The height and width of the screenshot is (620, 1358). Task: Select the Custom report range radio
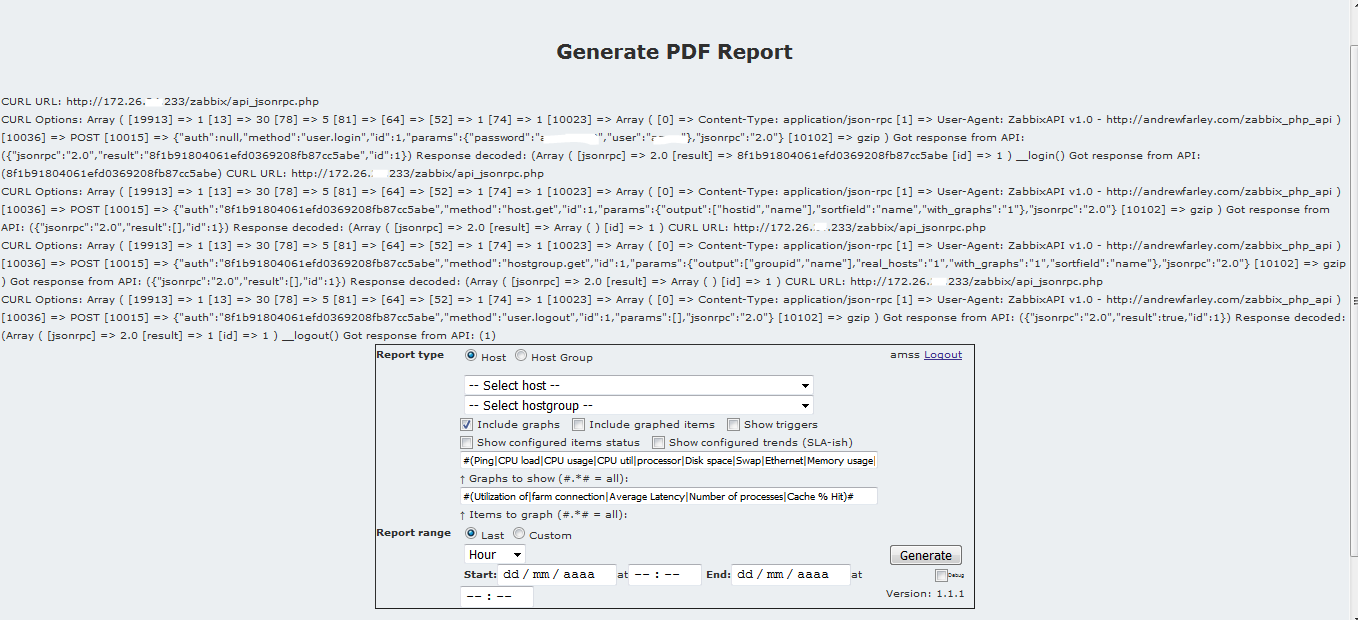519,534
